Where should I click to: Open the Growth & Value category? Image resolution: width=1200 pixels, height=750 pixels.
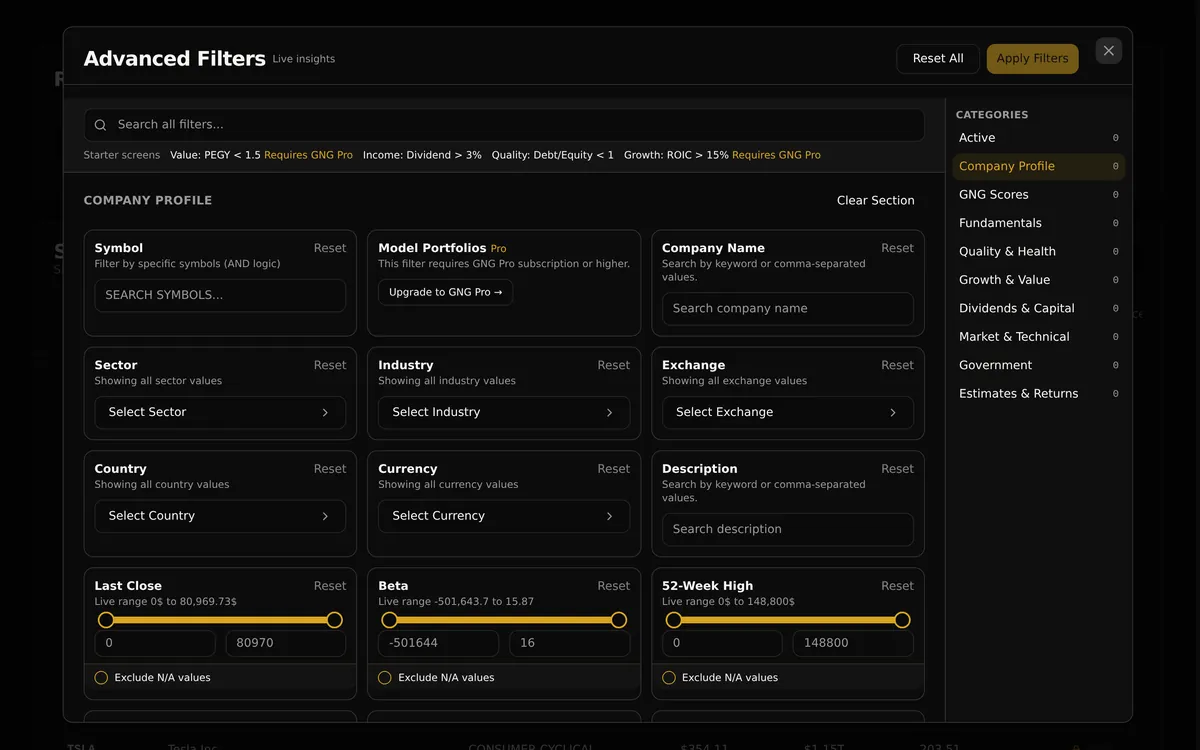click(1038, 280)
